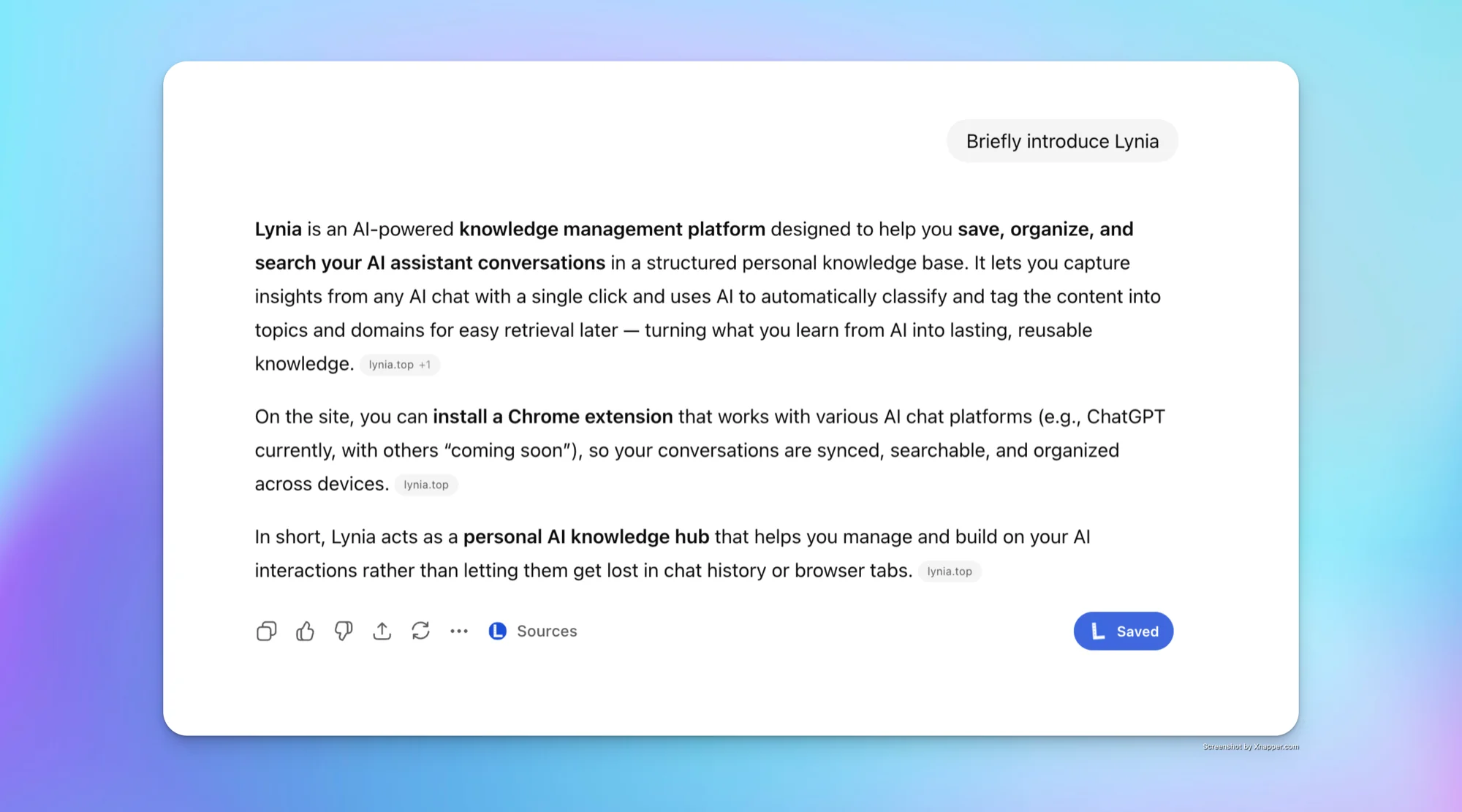This screenshot has height=812, width=1462.
Task: Open the lynia.top citation after across devices
Action: click(x=426, y=484)
